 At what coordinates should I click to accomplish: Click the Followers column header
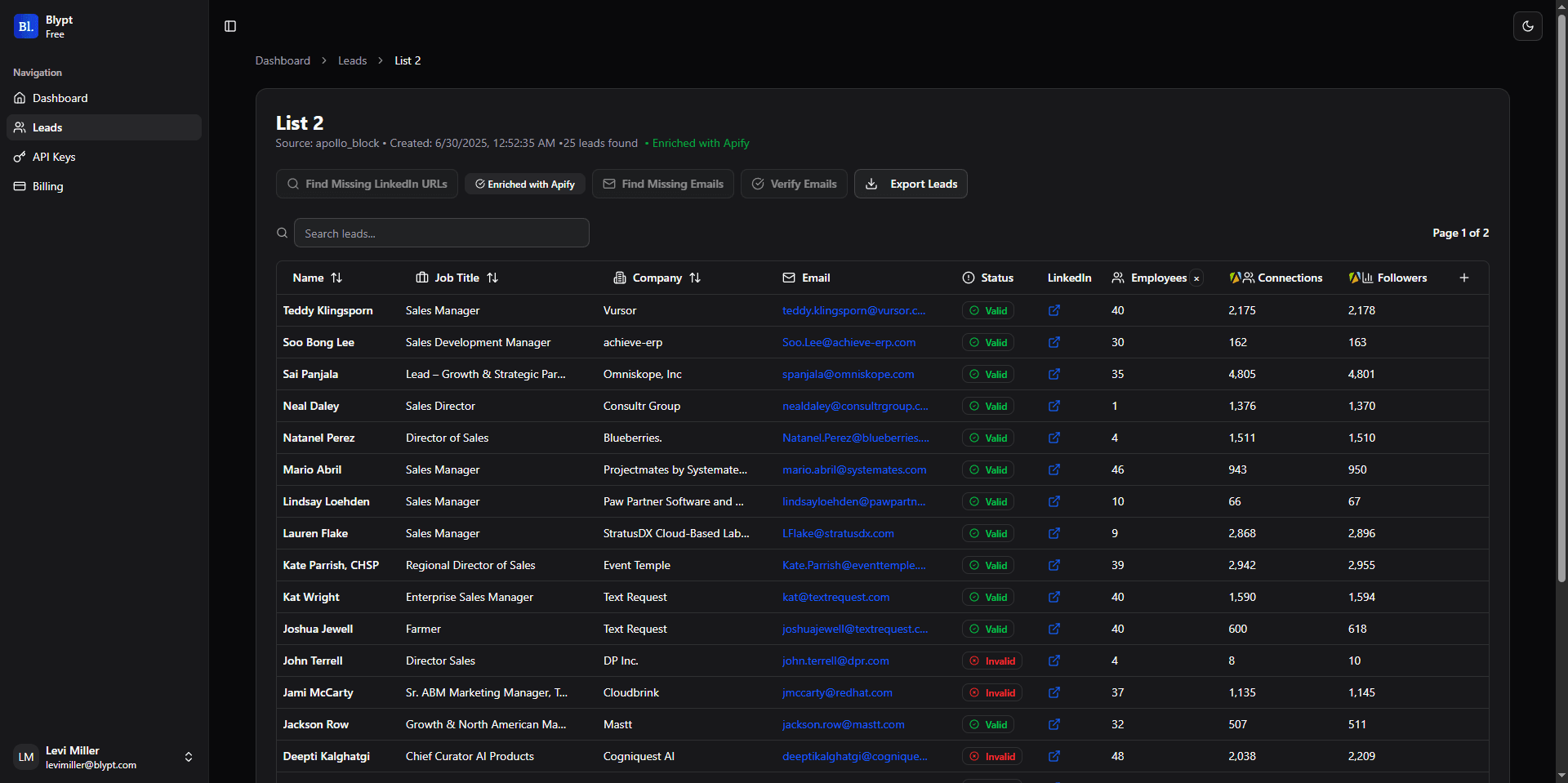point(1388,278)
